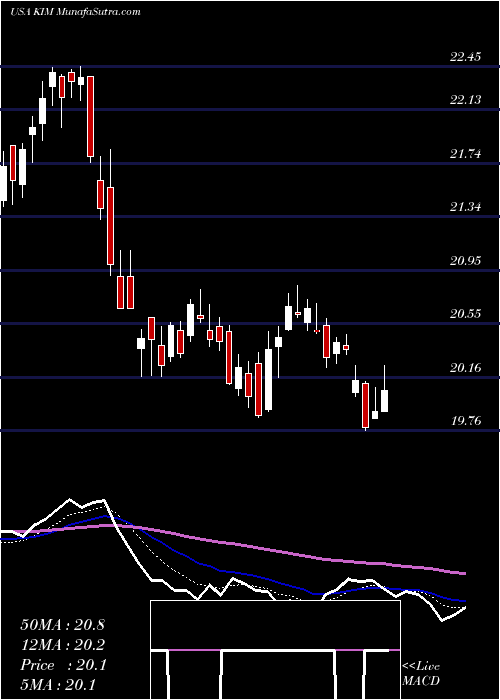The image size is (500, 700).
Task: Click the 12MA : 20.2 readout
Action: click(x=62, y=645)
